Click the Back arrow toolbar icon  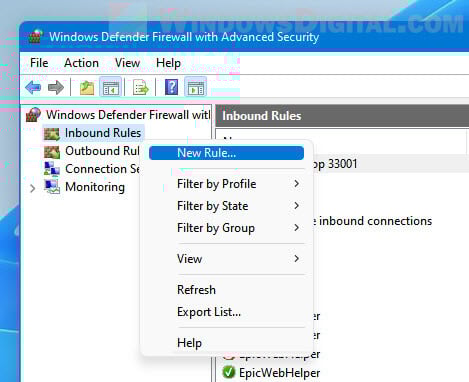33,87
